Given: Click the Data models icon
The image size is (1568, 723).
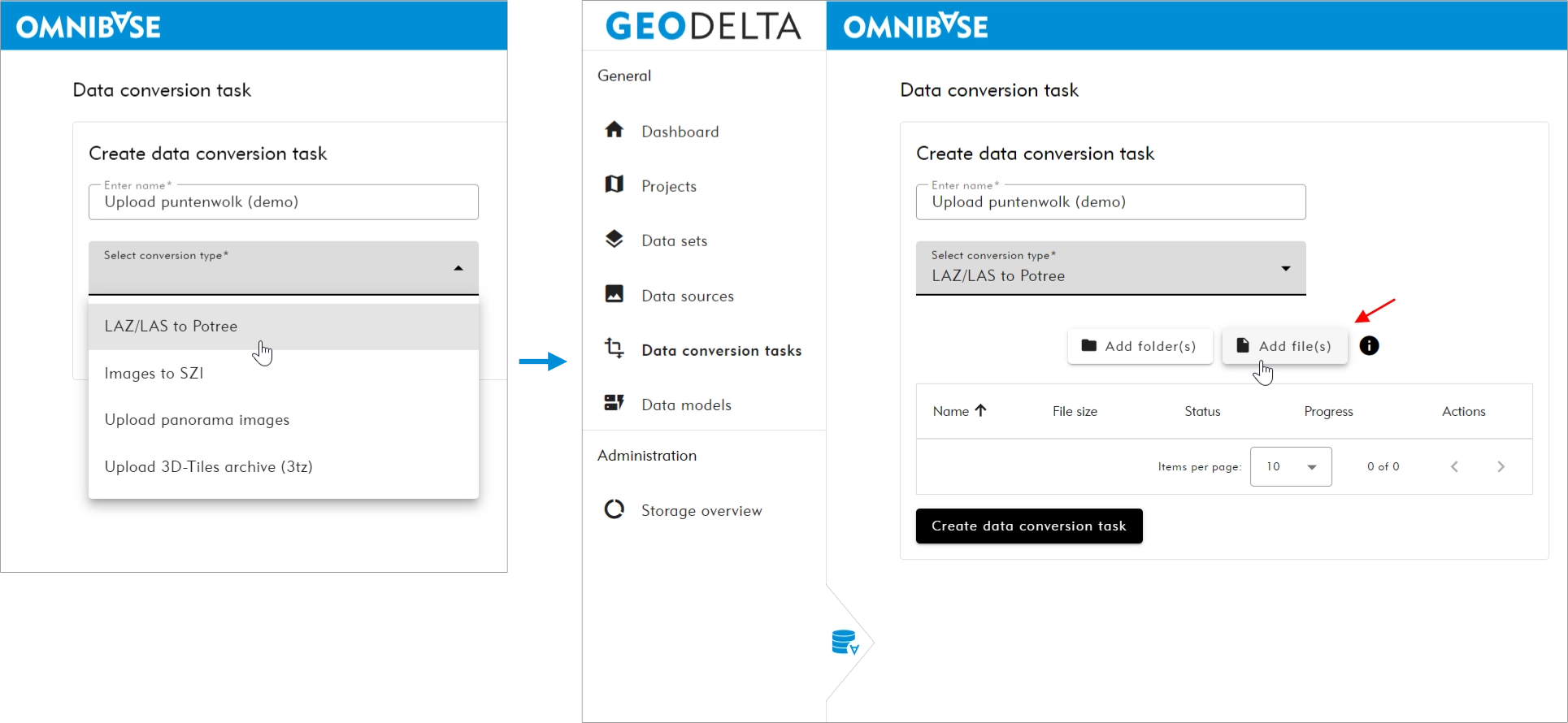Looking at the screenshot, I should 615,403.
